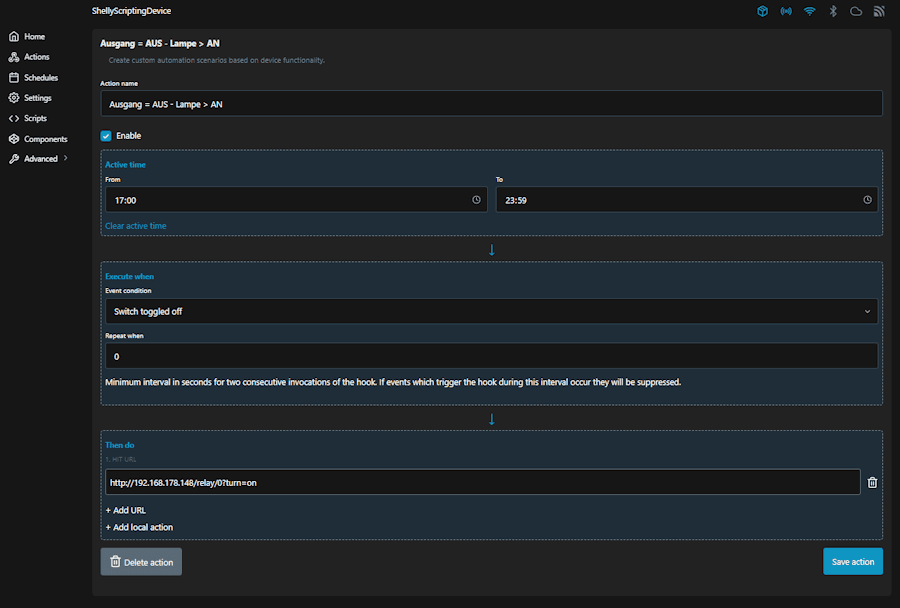Navigate to Components in the sidebar
This screenshot has height=608, width=900.
click(x=45, y=139)
